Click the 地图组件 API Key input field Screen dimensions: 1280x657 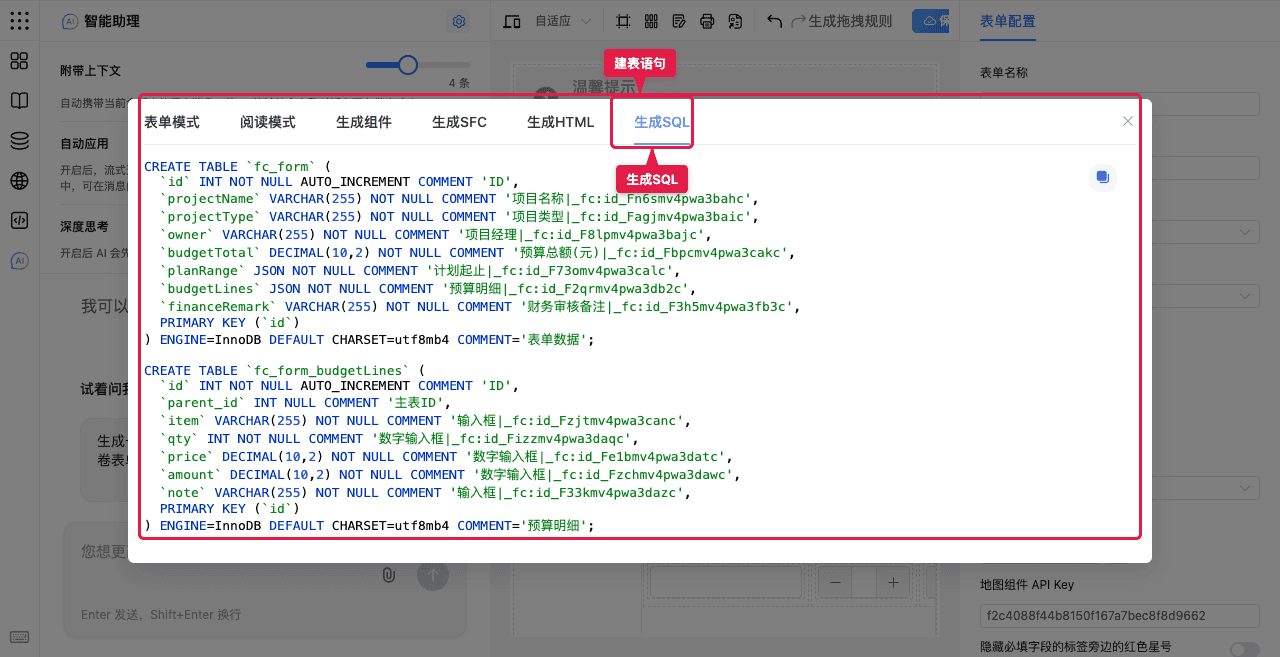point(1120,616)
